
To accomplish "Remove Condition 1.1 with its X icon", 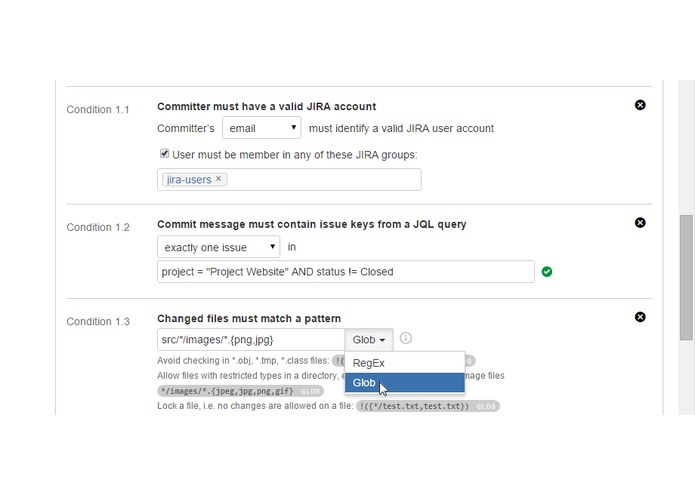I will (x=640, y=105).
